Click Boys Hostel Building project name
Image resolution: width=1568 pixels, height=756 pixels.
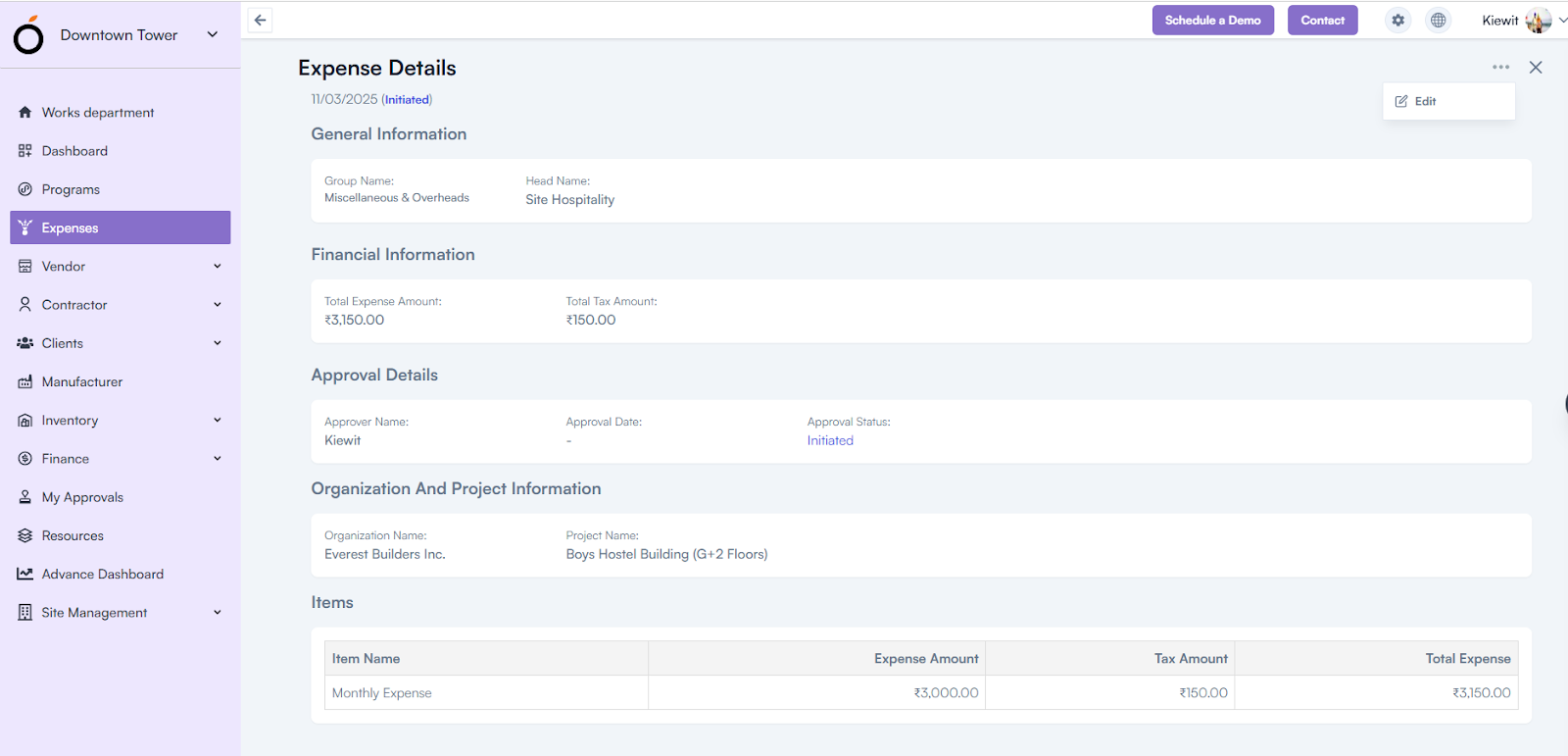tap(666, 554)
